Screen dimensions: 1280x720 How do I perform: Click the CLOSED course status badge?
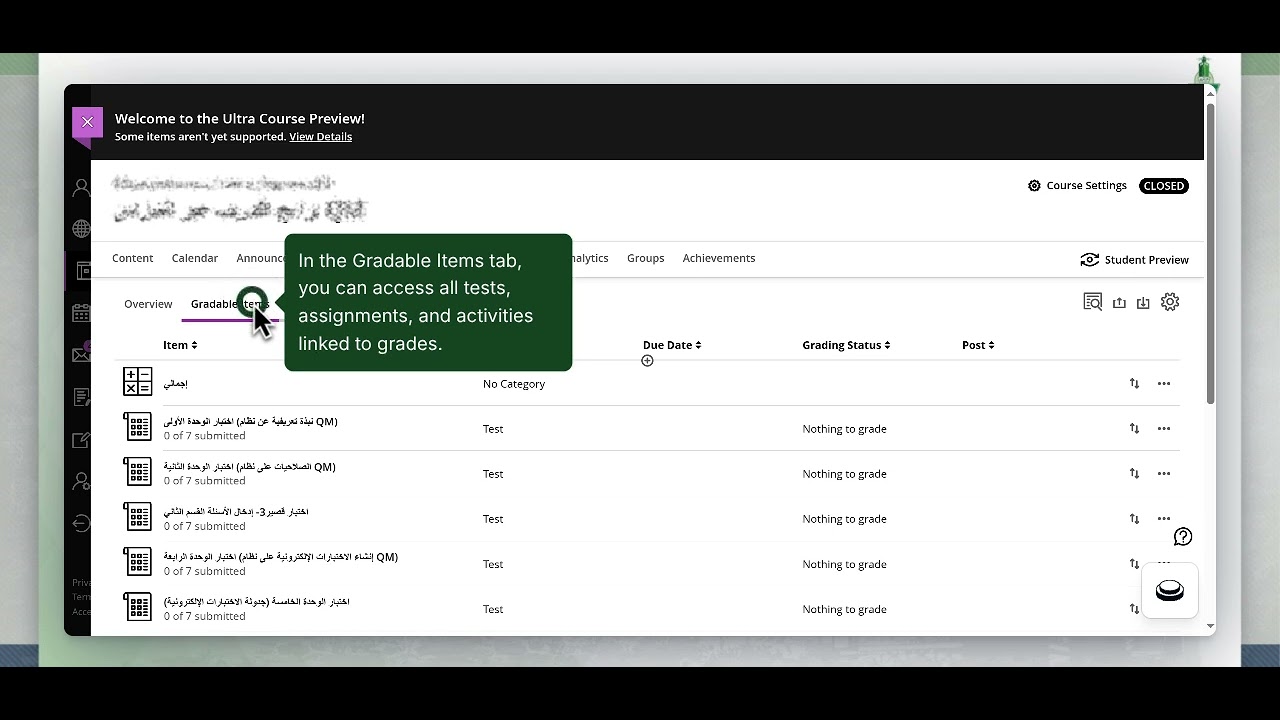pos(1164,186)
